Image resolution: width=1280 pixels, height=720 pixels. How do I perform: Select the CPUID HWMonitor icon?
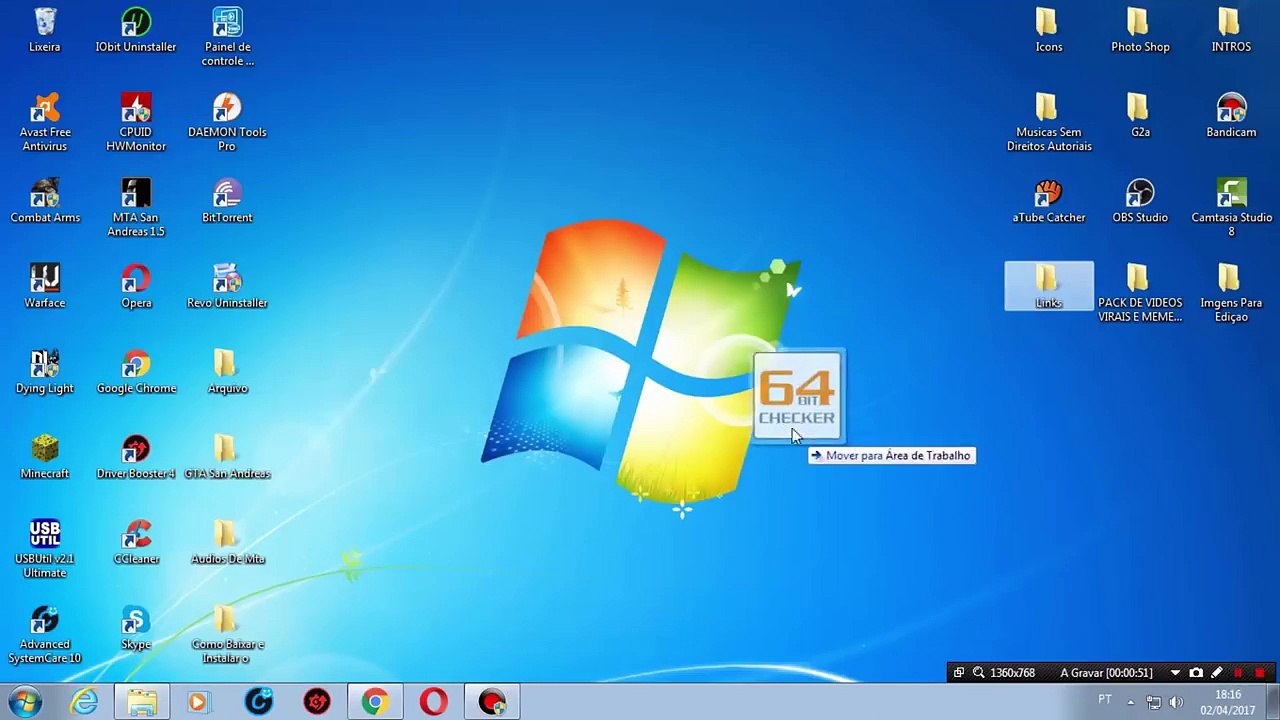pos(136,122)
